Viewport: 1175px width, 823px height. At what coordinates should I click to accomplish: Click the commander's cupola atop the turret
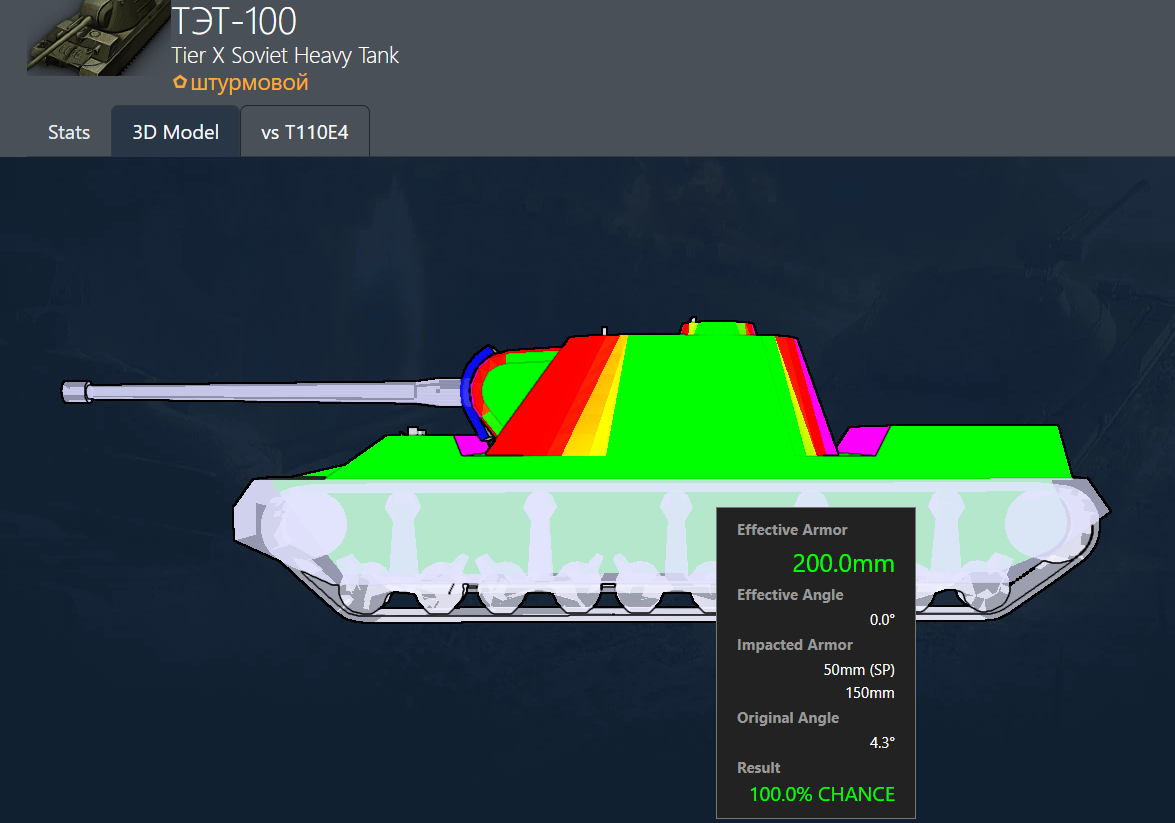coord(718,328)
